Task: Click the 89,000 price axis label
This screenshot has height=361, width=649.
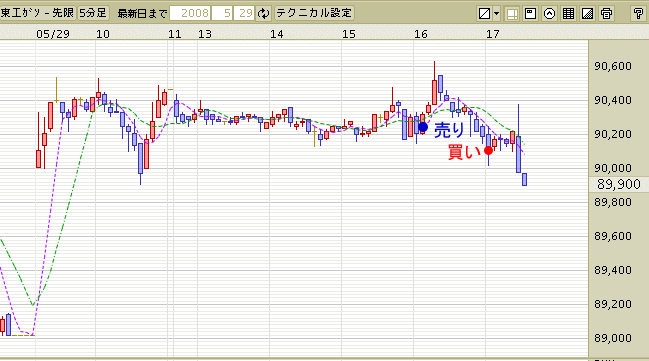Action: click(x=613, y=338)
